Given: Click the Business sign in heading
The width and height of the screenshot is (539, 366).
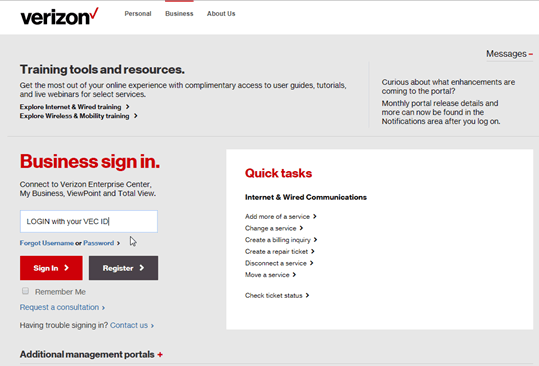Looking at the screenshot, I should [90, 162].
